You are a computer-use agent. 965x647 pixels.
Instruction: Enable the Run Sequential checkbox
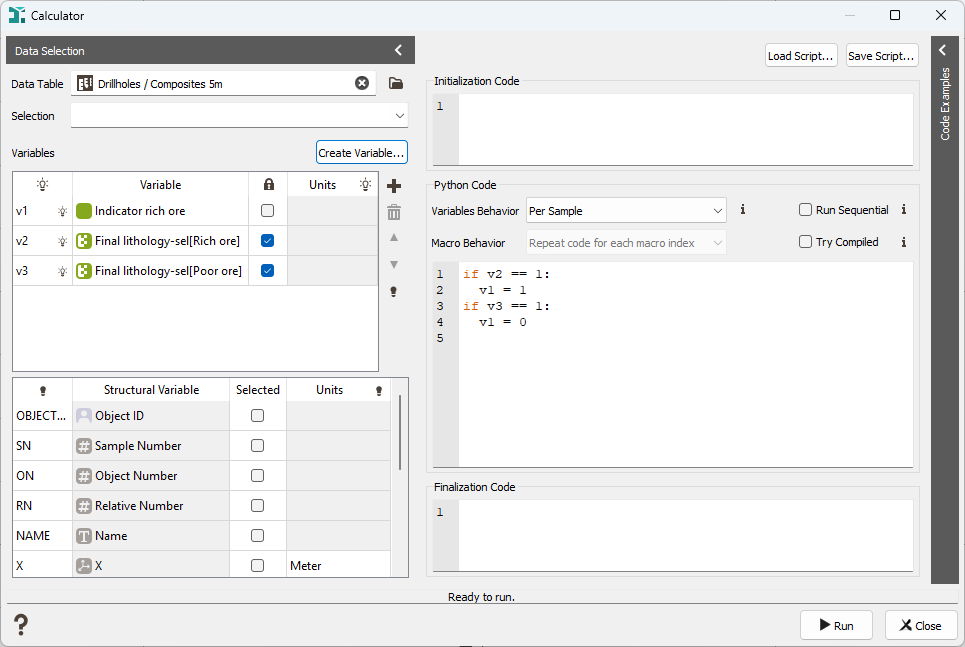806,210
